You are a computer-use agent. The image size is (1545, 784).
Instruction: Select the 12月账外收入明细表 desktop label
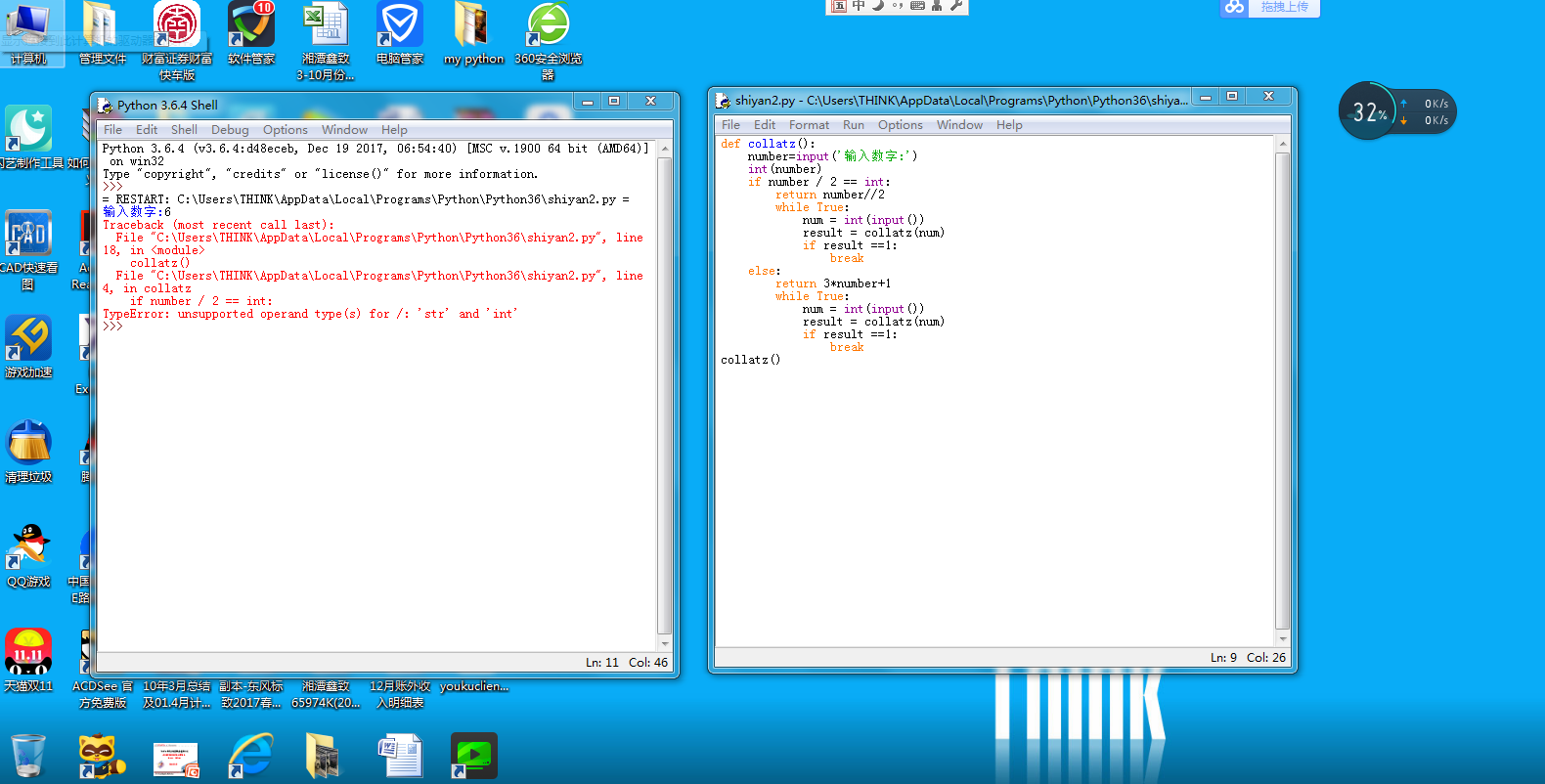400,694
